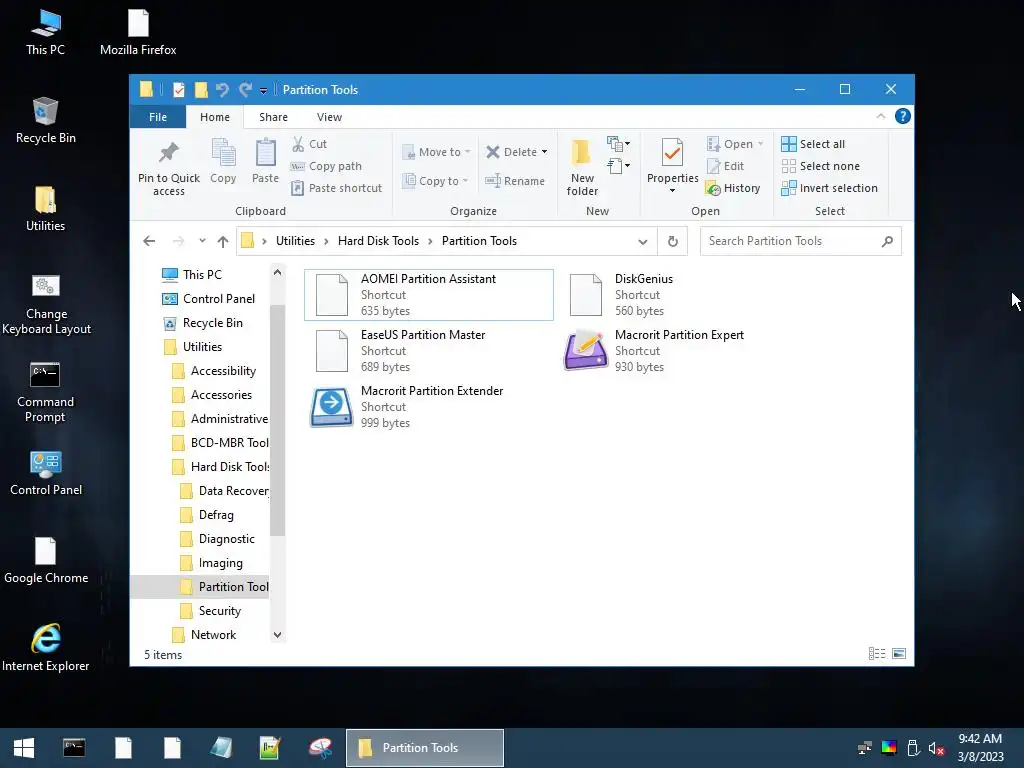Expand the Properties dropdown arrow
Viewport: 1024px width, 768px height.
click(x=672, y=191)
